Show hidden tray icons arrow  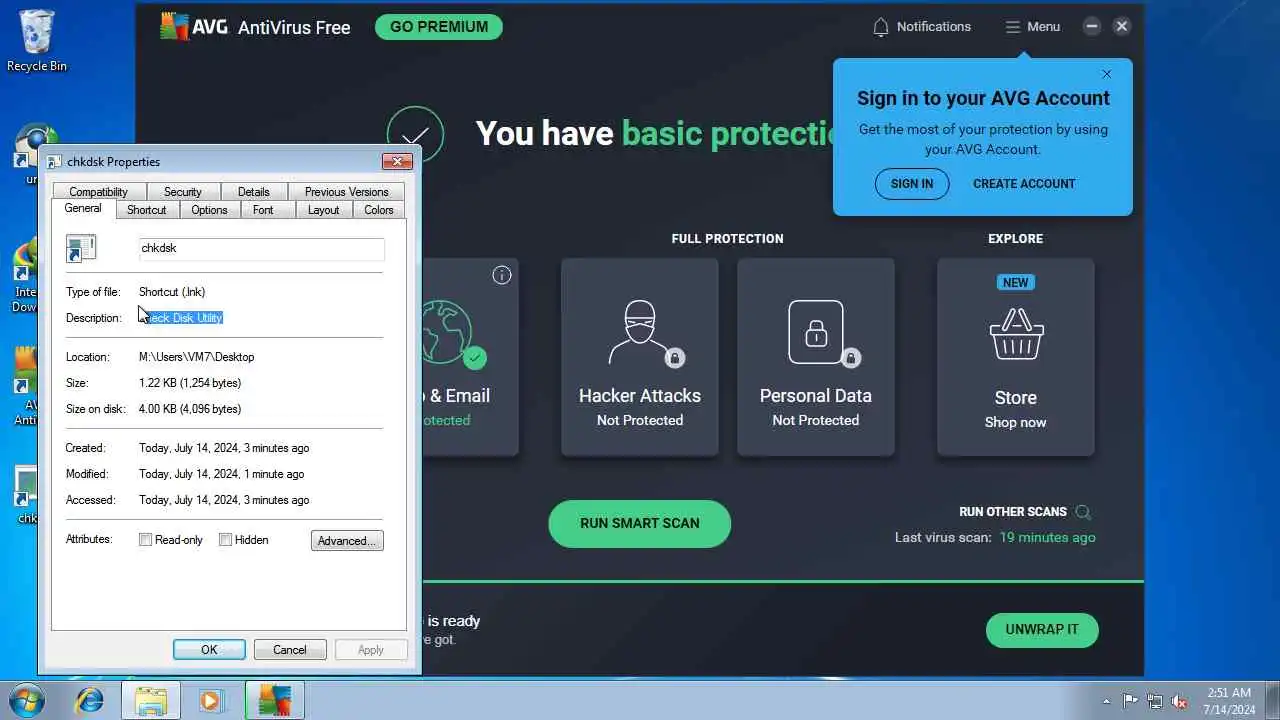[x=1106, y=701]
